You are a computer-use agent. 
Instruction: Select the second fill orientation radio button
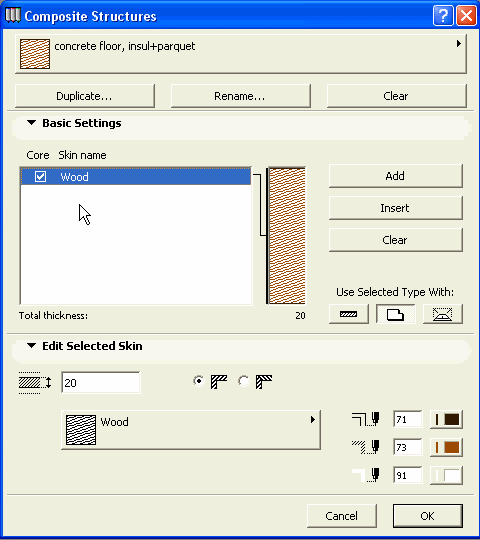[244, 381]
